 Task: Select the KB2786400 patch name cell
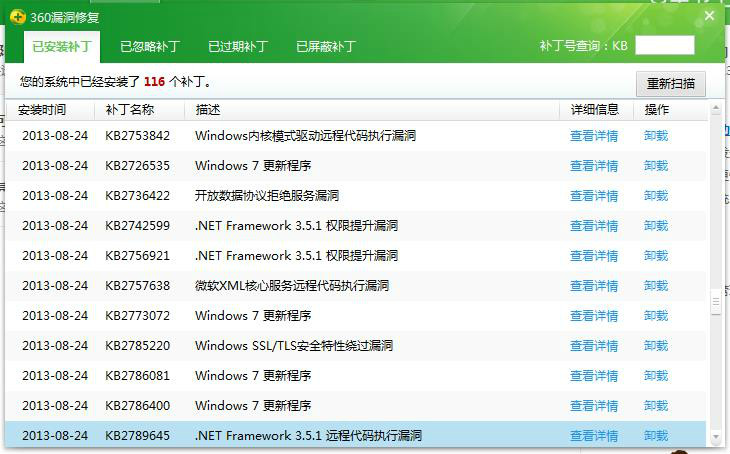click(137, 406)
